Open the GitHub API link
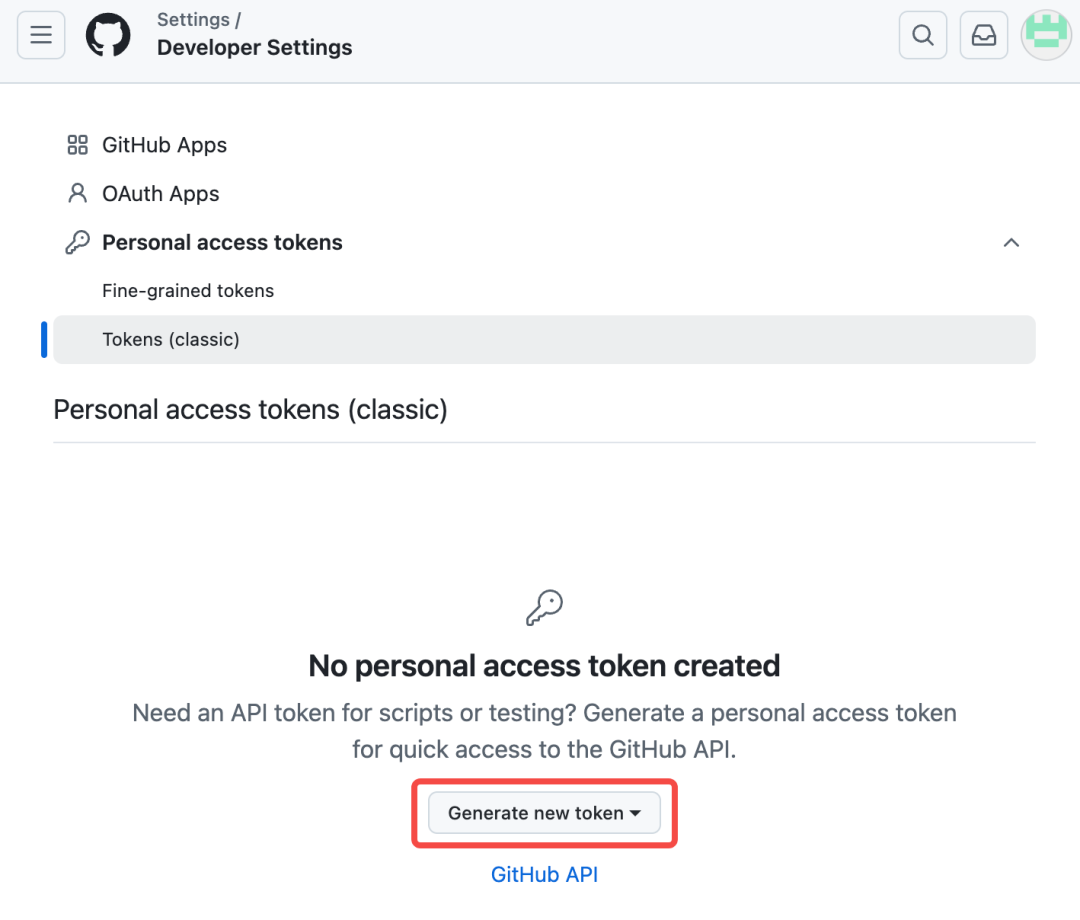This screenshot has height=920, width=1080. coord(544,874)
